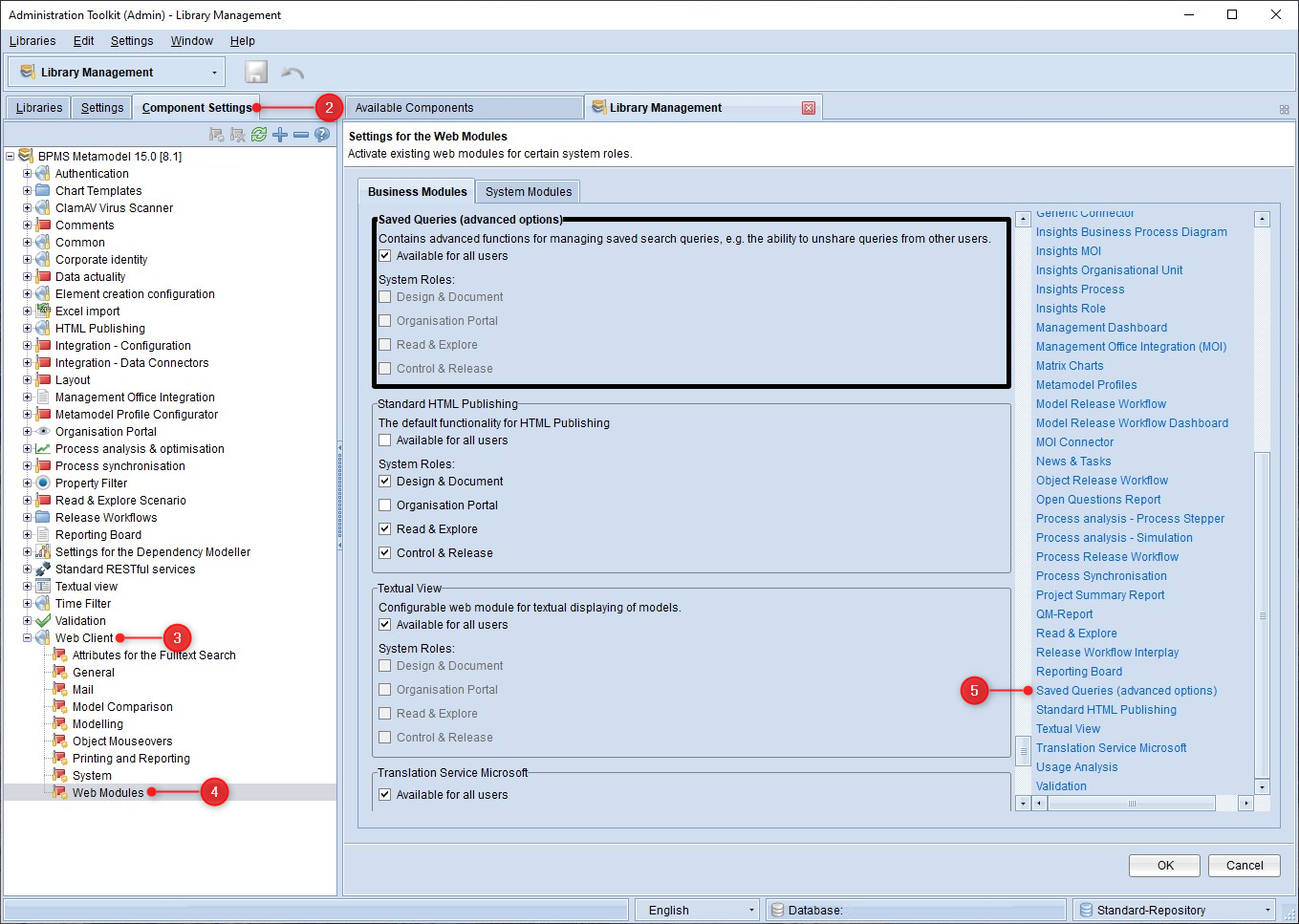Open the Libraries menu
This screenshot has width=1299, height=924.
pos(32,41)
